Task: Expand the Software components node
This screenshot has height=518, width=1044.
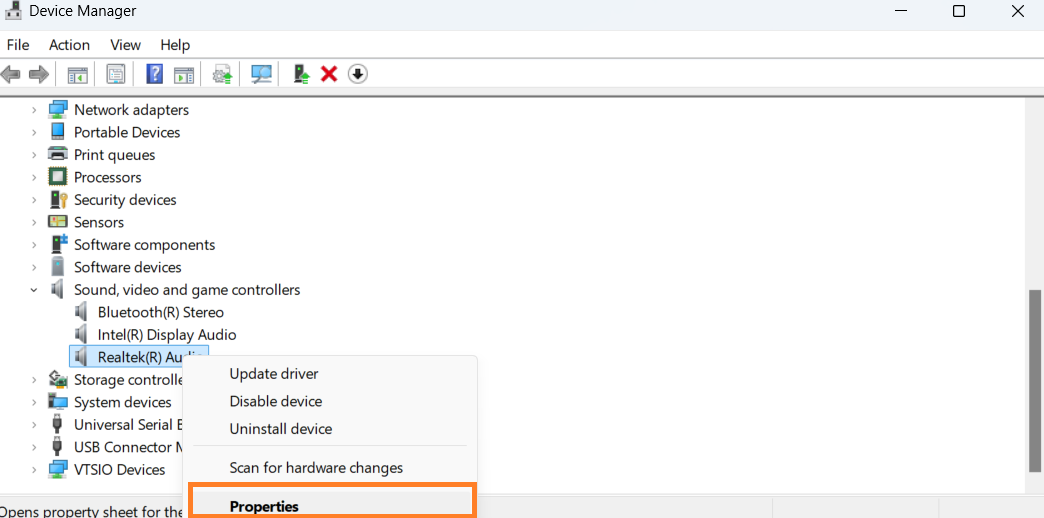Action: coord(34,245)
